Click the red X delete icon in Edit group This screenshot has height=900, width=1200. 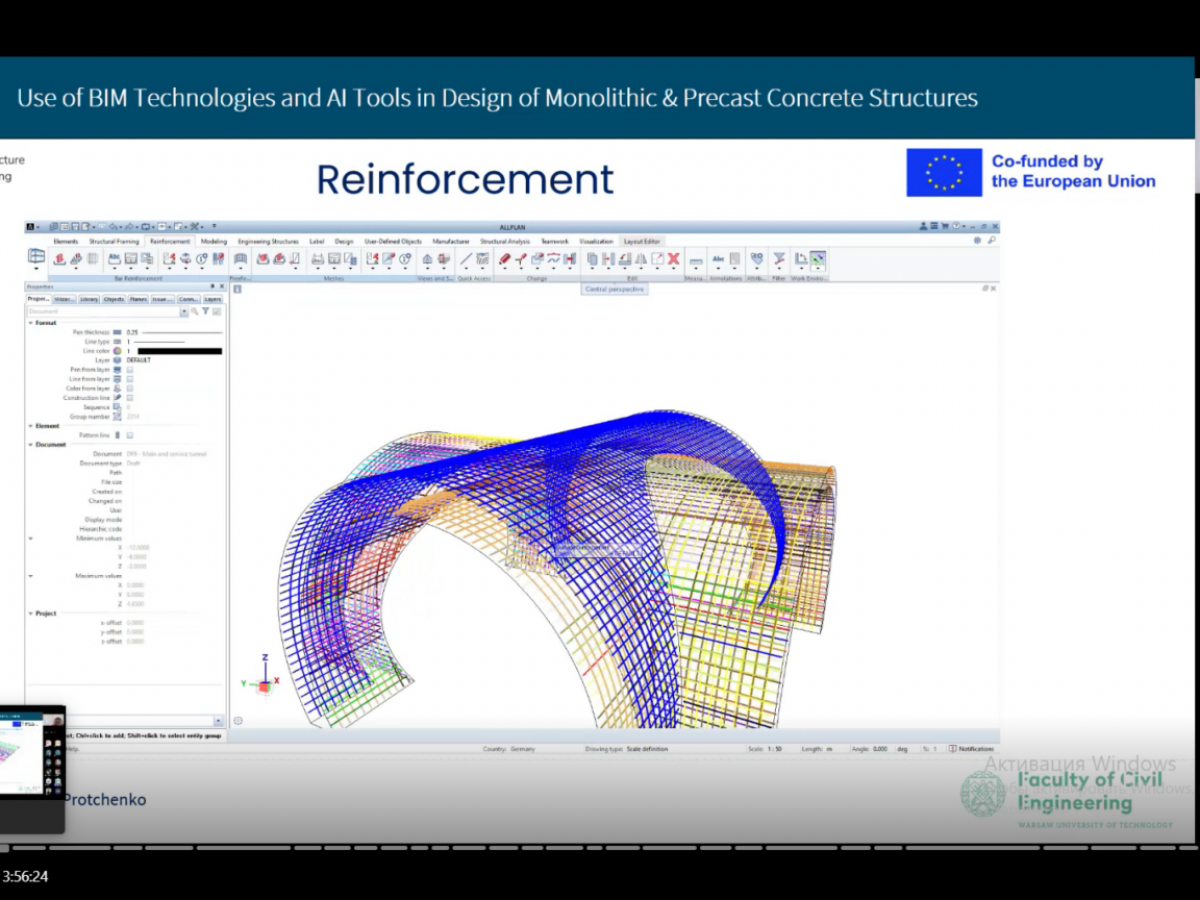pyautogui.click(x=673, y=259)
